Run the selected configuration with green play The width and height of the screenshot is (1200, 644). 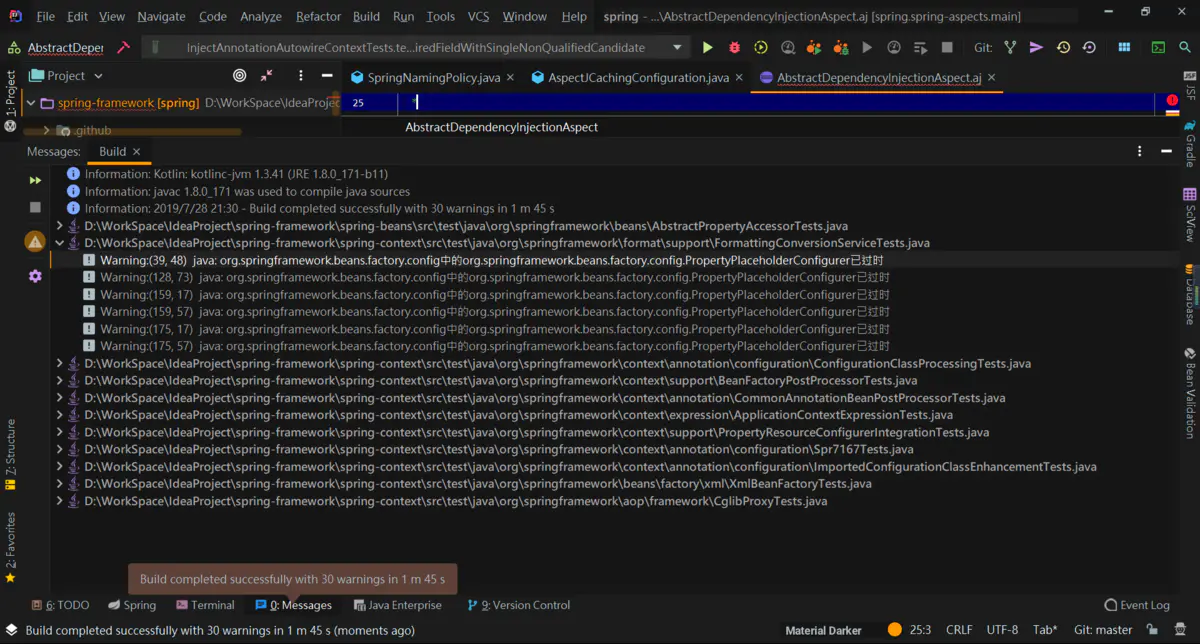pos(707,47)
